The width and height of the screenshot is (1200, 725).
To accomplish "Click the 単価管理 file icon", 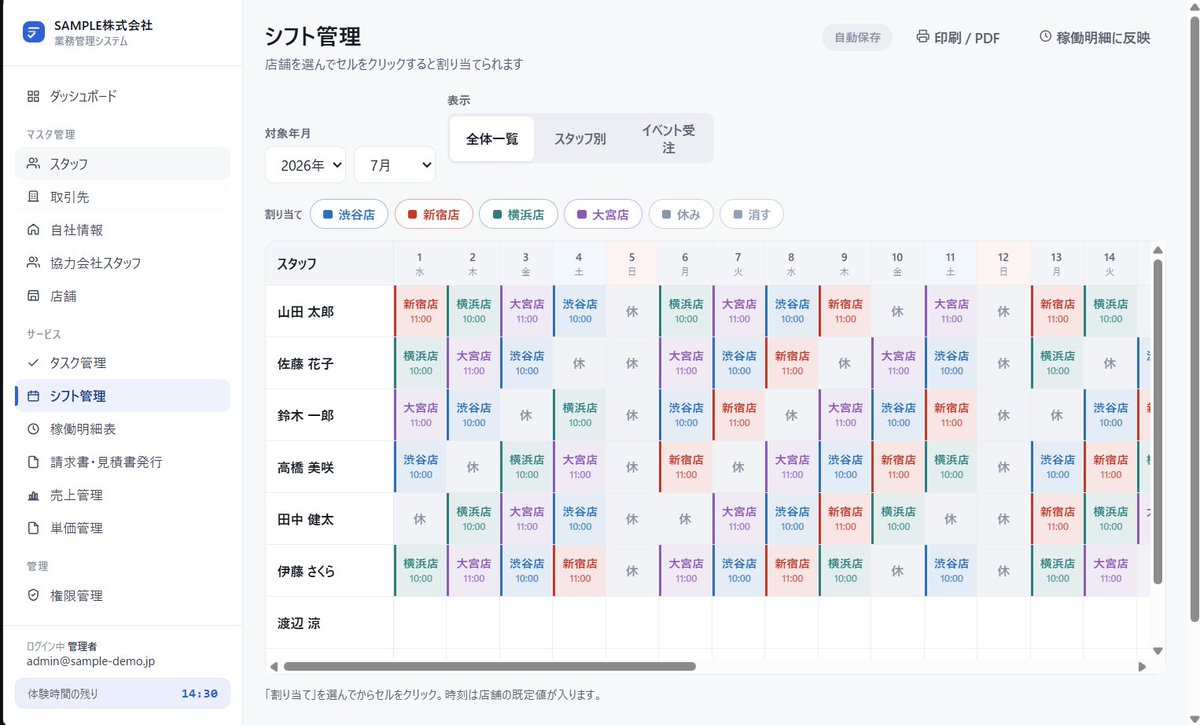I will (33, 528).
